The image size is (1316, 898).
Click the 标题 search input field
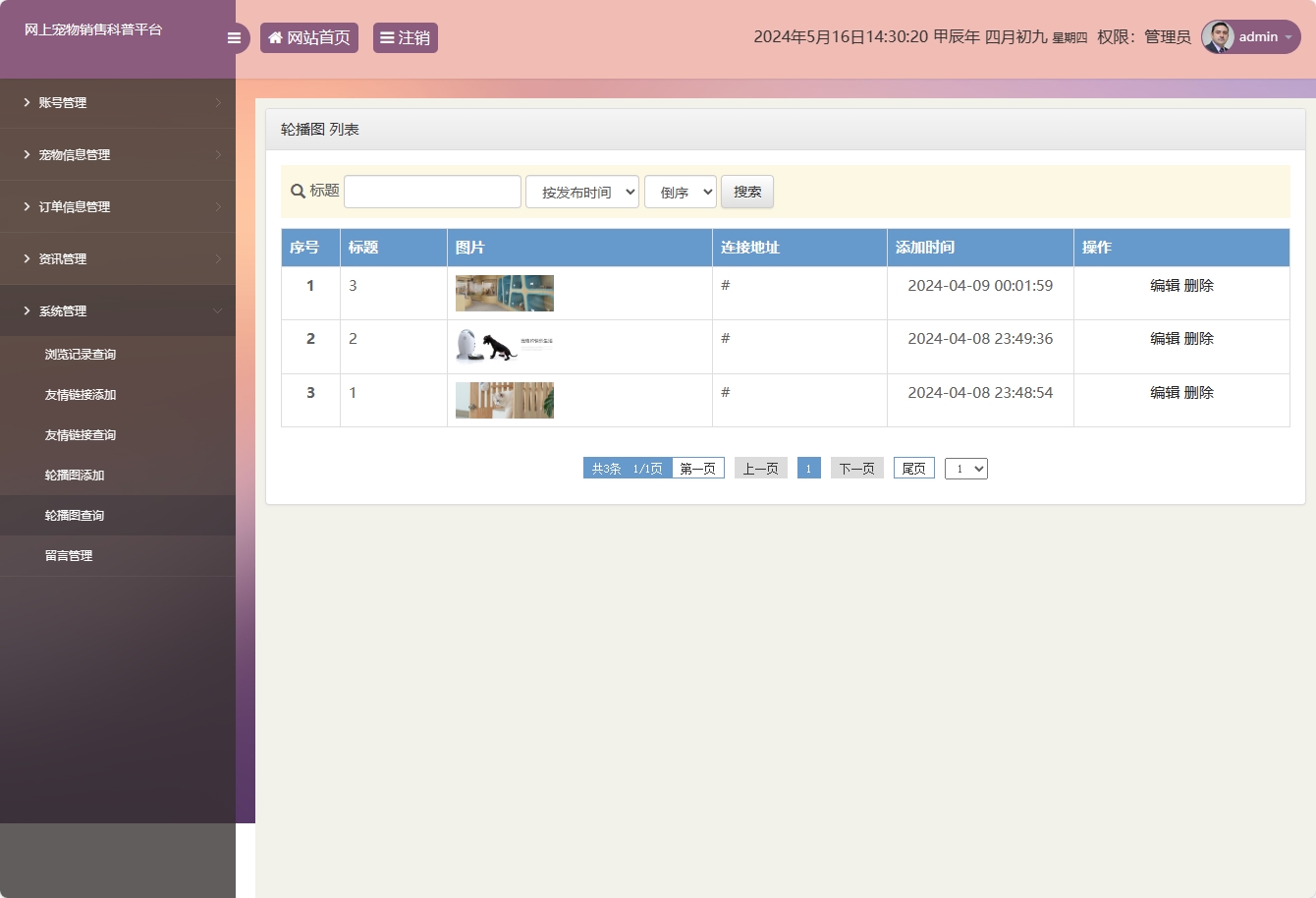[x=432, y=191]
